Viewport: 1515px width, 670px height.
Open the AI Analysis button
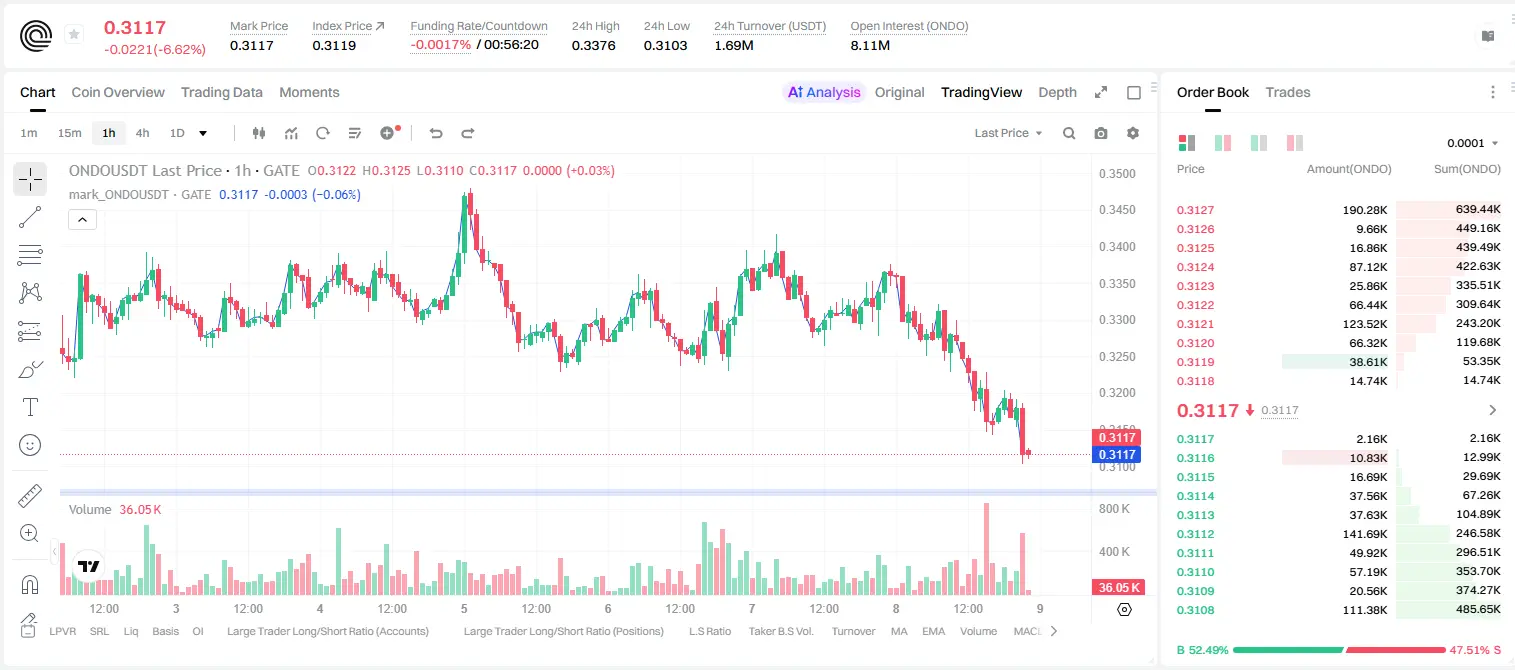[x=823, y=92]
